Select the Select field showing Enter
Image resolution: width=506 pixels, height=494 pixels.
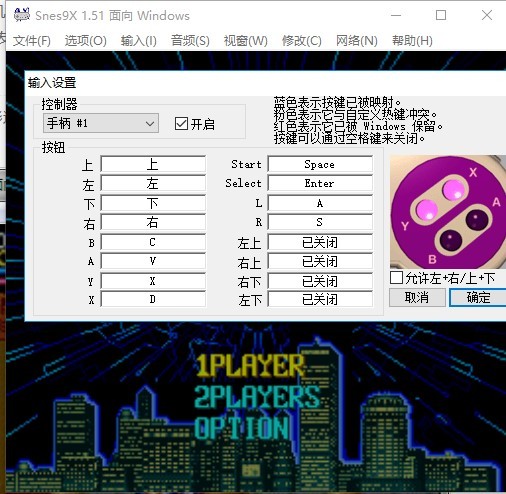320,183
